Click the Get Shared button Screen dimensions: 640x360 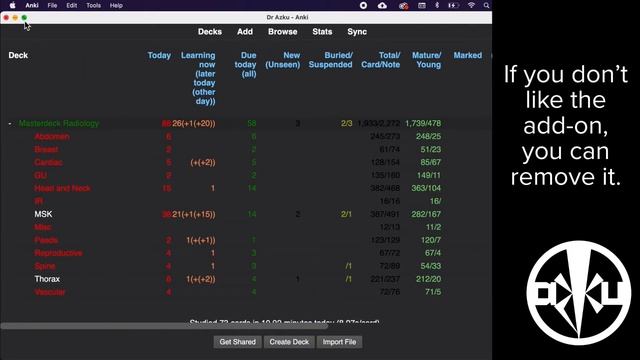click(x=238, y=342)
